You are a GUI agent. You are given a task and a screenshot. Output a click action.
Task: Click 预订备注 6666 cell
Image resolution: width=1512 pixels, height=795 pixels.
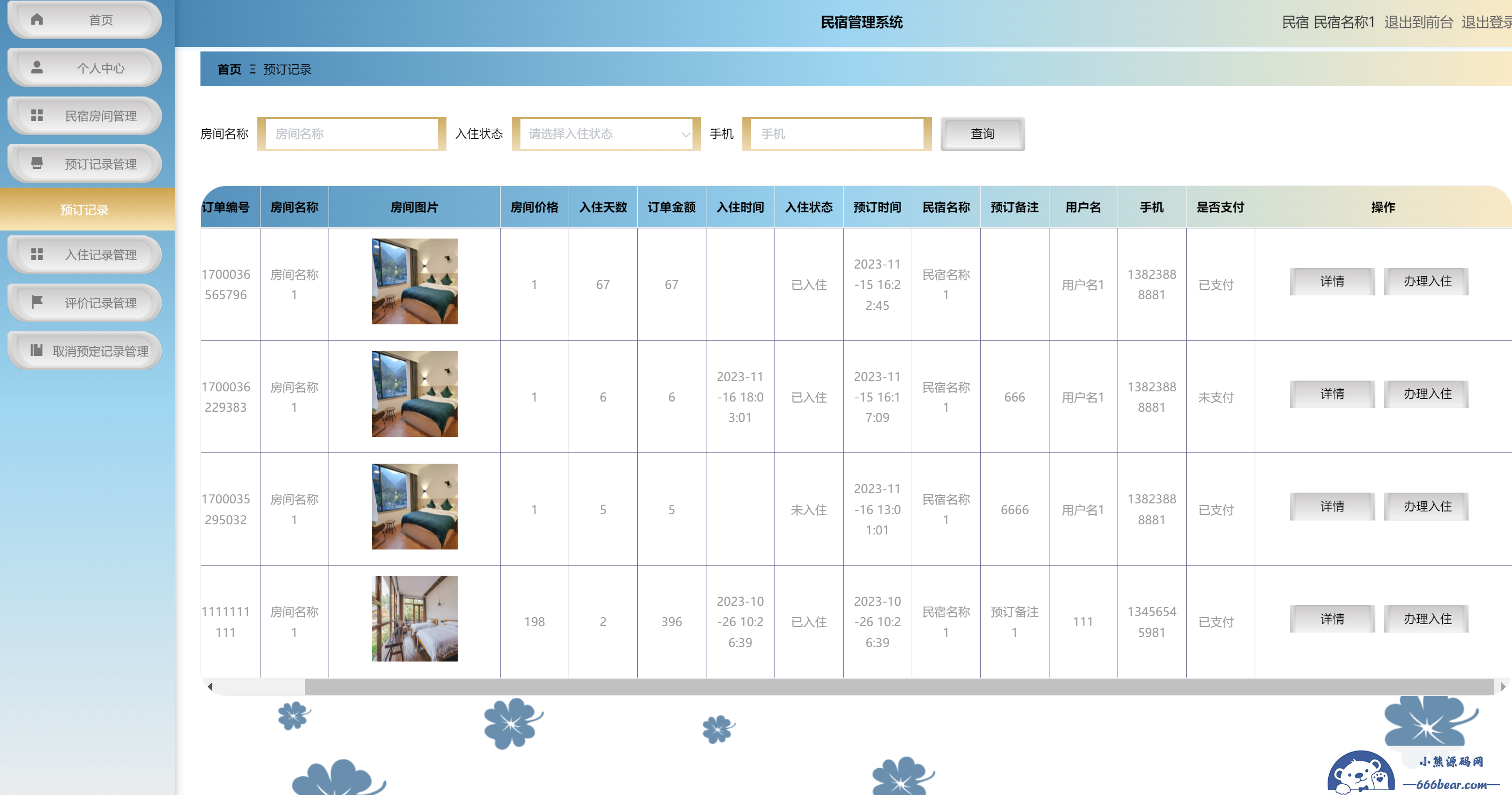(x=1015, y=510)
